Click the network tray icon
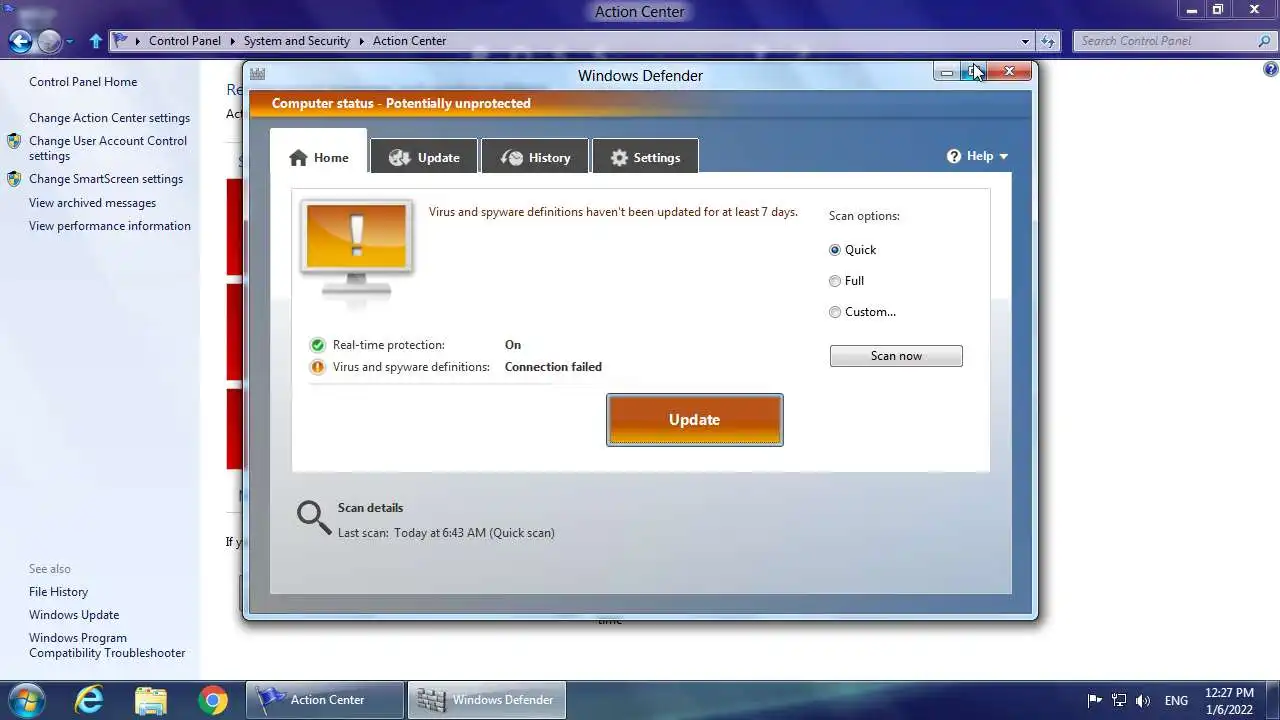The height and width of the screenshot is (720, 1280). [x=1119, y=701]
